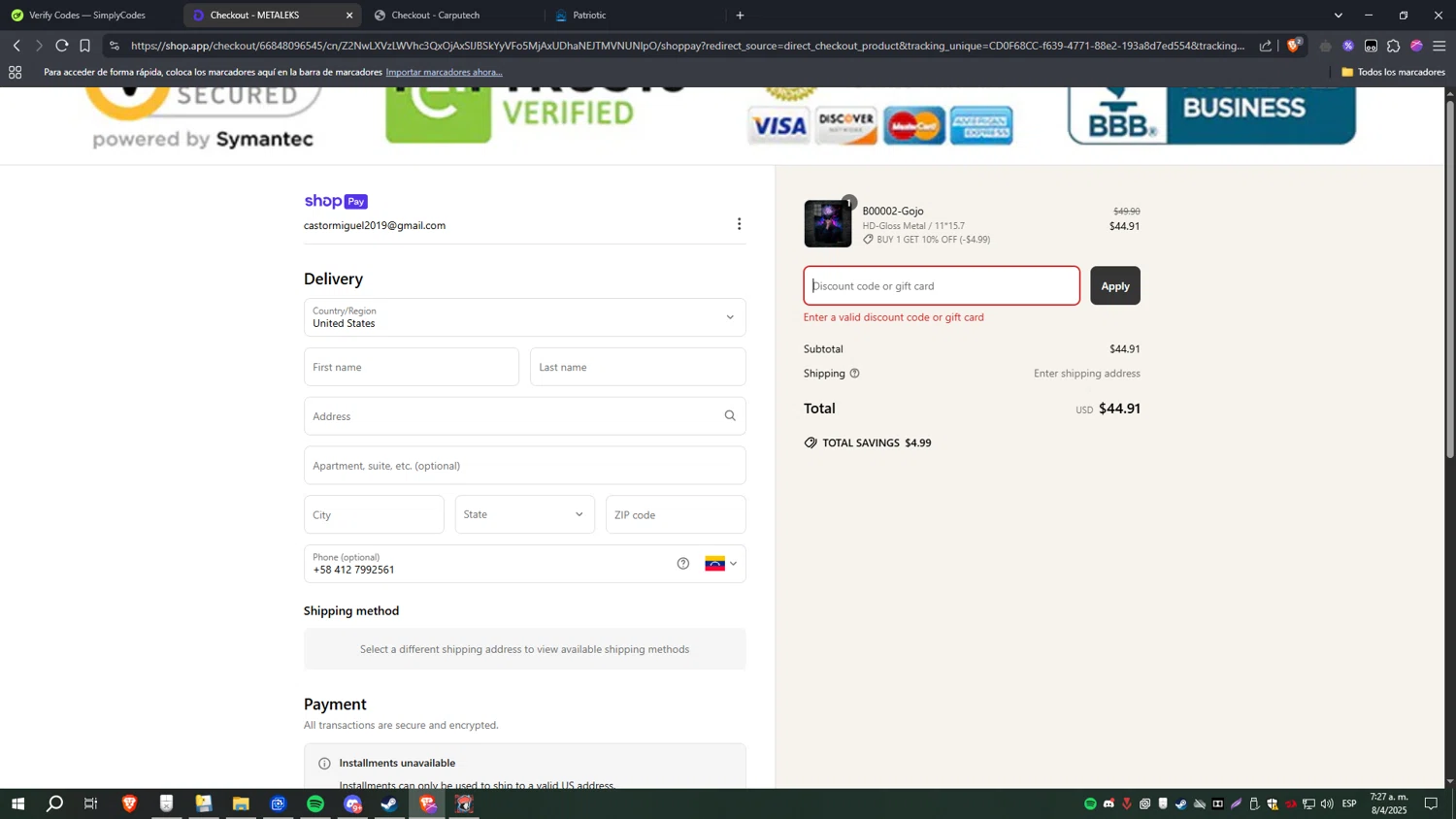Expand the State dropdown
The height and width of the screenshot is (819, 1456).
pyautogui.click(x=525, y=514)
